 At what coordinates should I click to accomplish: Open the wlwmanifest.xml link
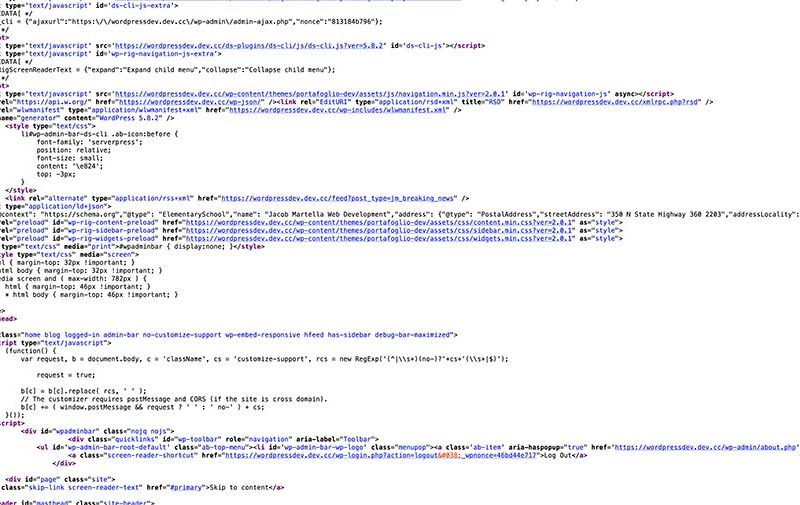[x=338, y=110]
